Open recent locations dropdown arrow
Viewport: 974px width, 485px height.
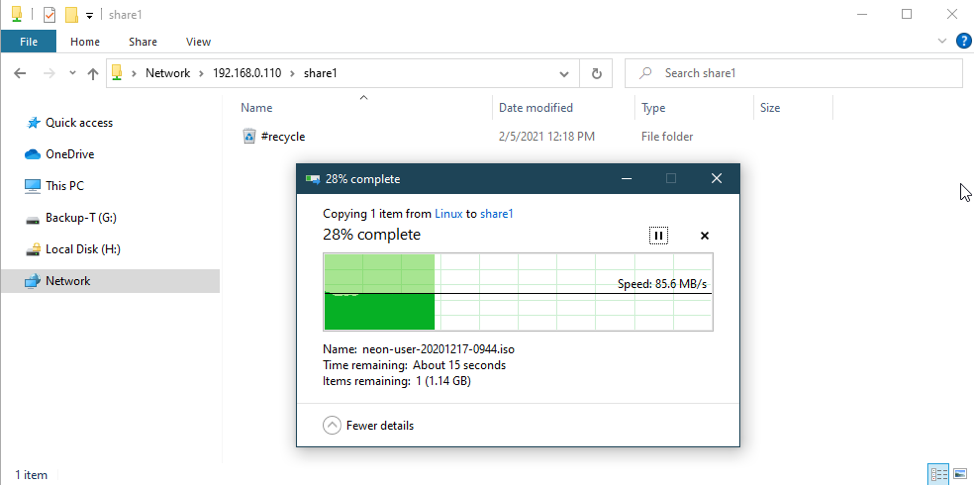tap(72, 73)
